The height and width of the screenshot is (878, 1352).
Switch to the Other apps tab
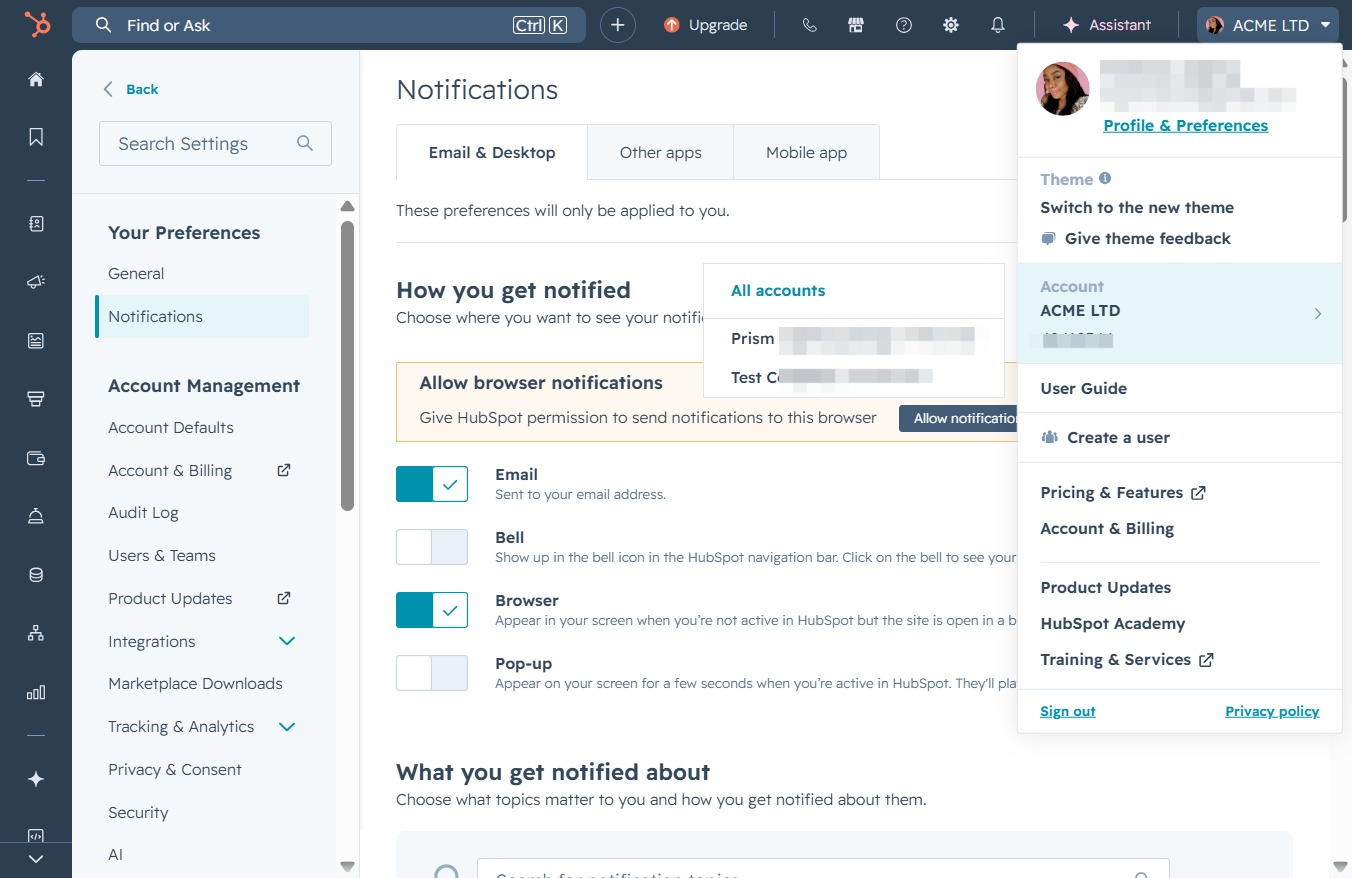click(x=661, y=153)
